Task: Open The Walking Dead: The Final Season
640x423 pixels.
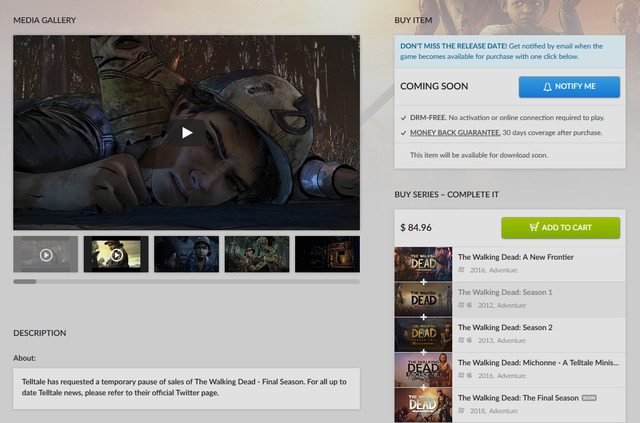Action: (x=518, y=398)
